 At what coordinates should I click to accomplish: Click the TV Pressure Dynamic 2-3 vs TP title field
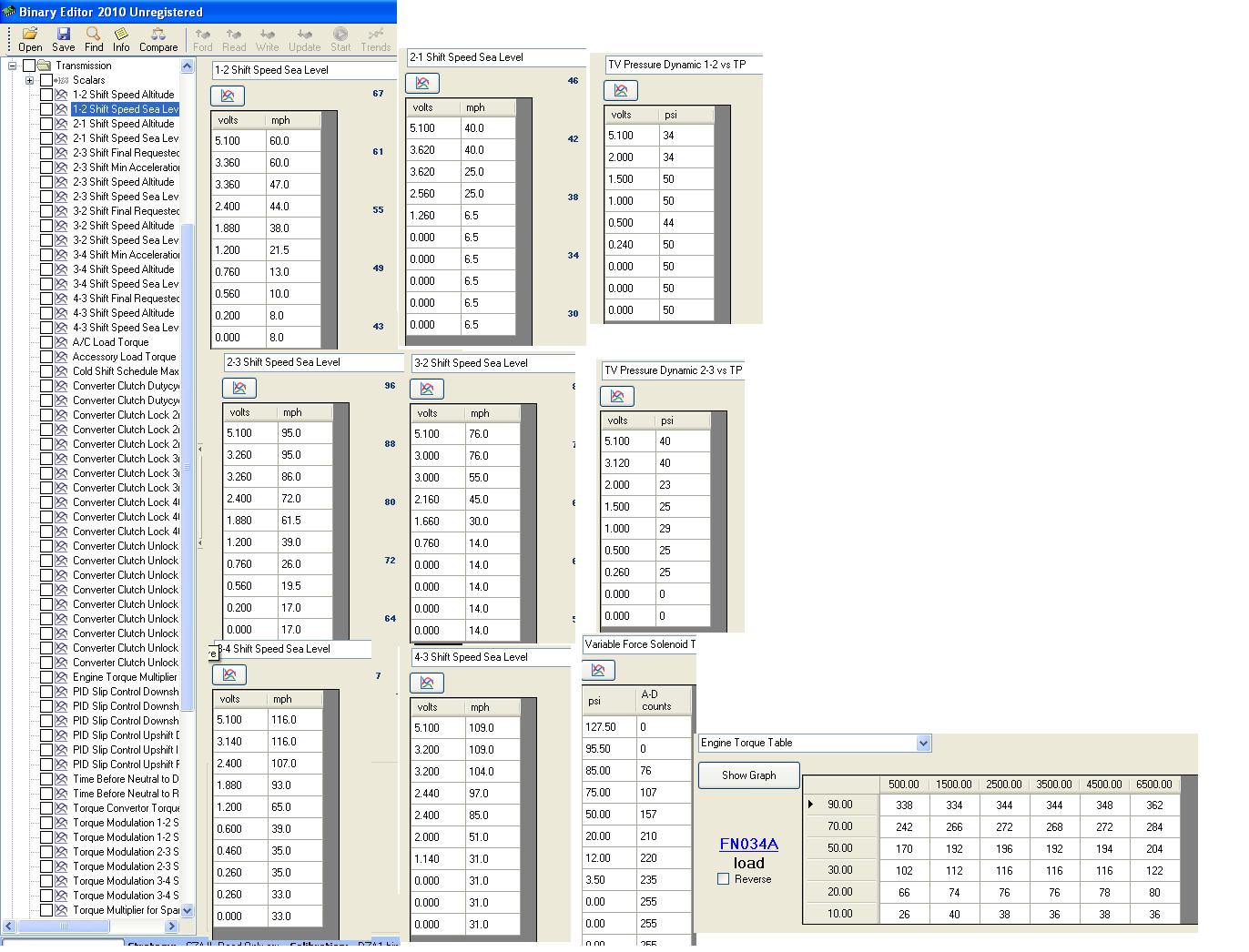[x=674, y=370]
